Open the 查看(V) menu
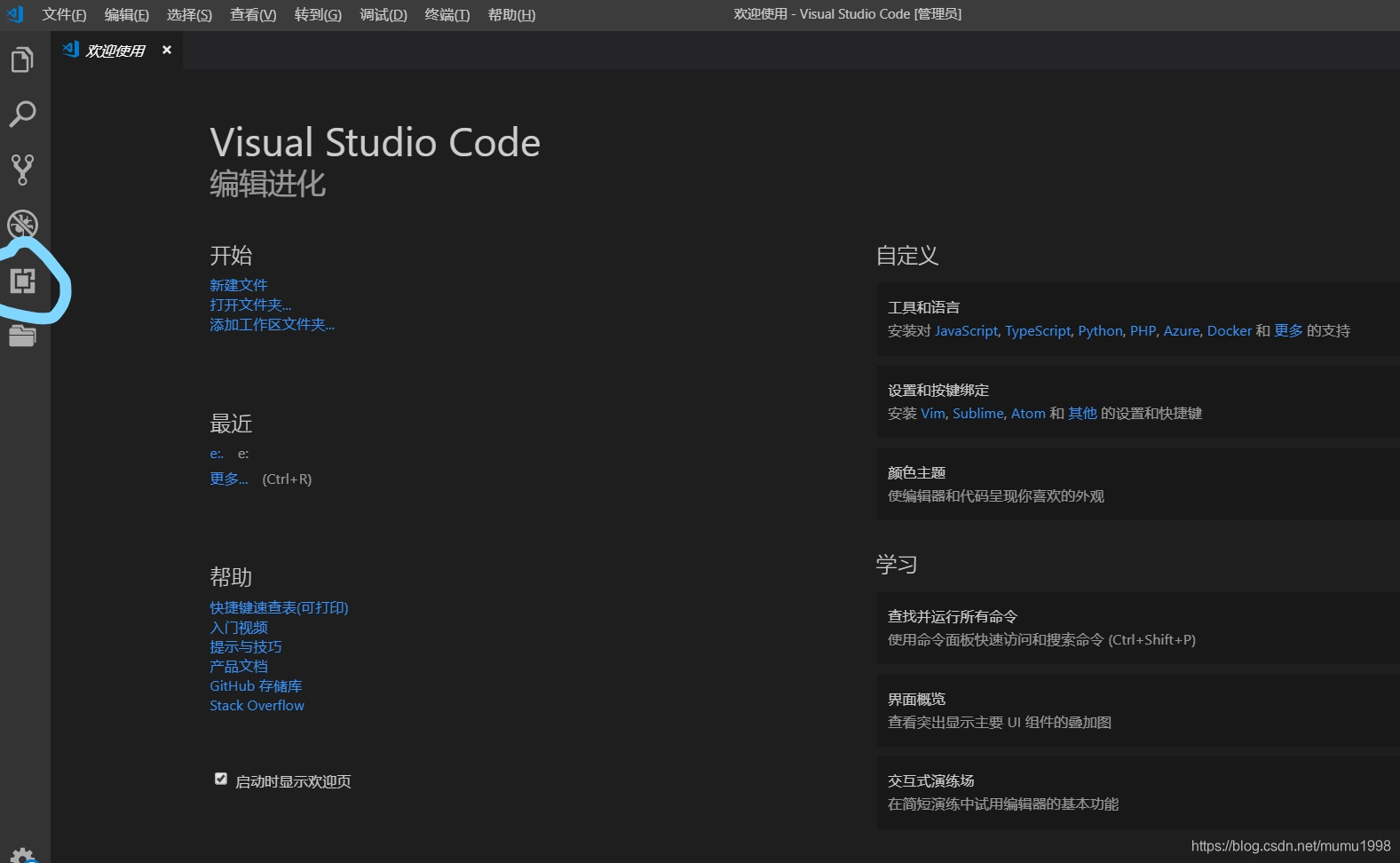 [253, 15]
